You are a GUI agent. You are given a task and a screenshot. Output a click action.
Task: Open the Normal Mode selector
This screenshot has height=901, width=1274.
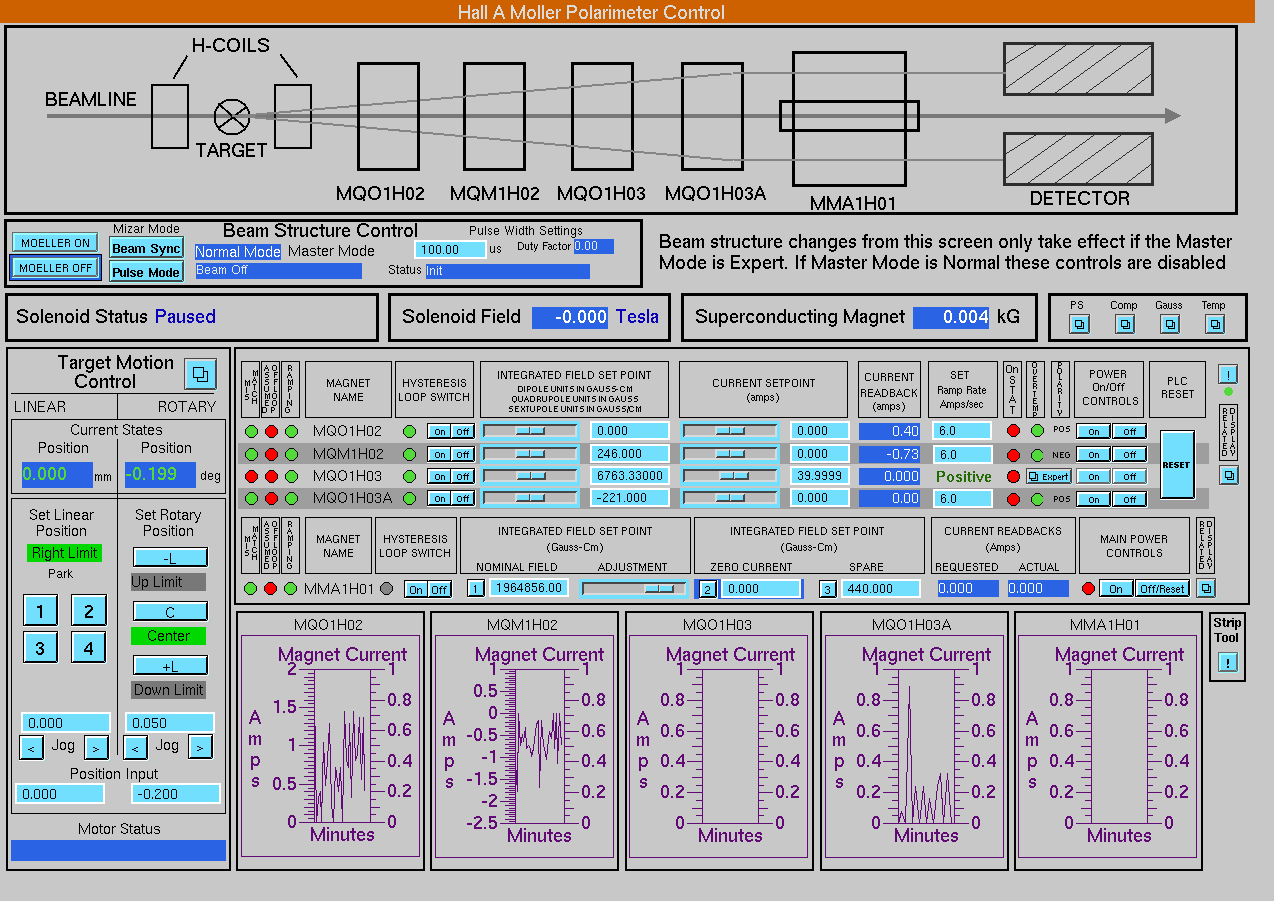(x=238, y=252)
